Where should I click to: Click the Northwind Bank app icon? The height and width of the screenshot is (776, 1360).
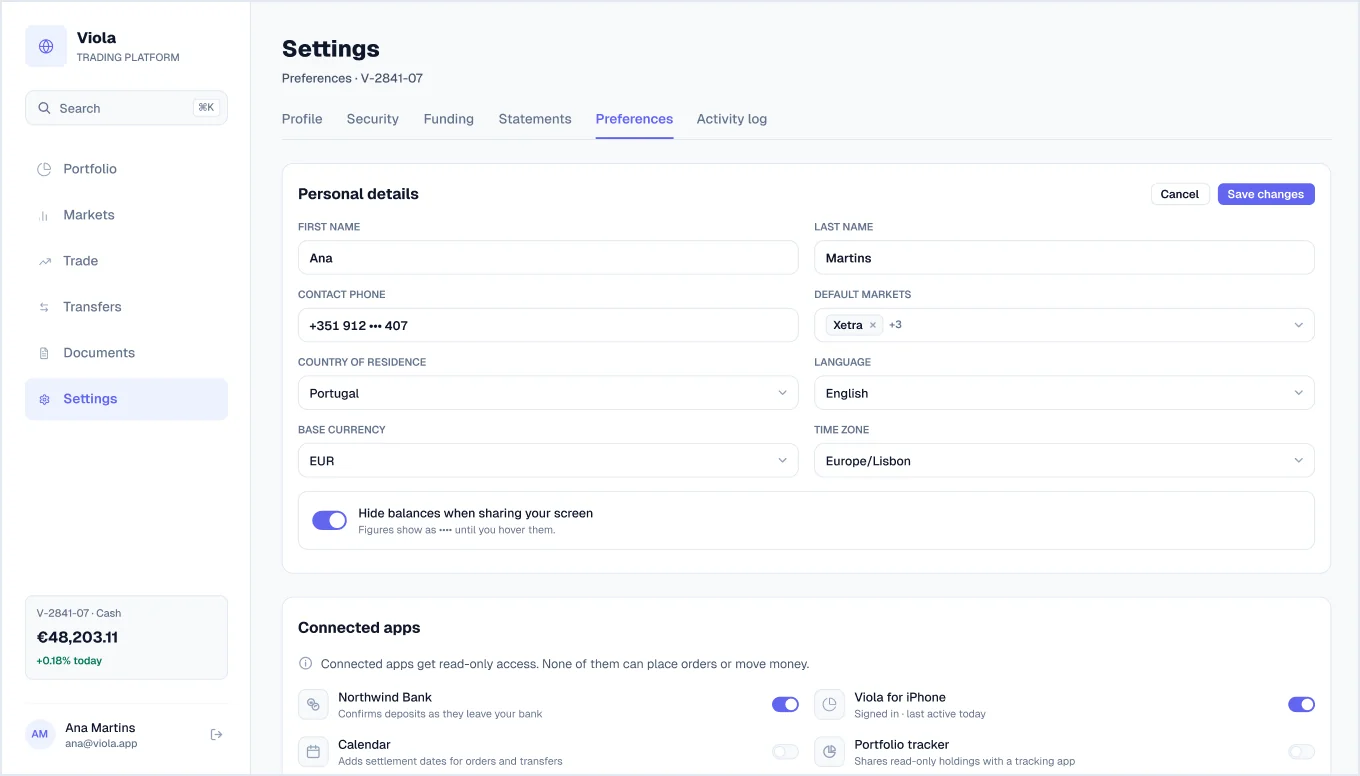[313, 704]
